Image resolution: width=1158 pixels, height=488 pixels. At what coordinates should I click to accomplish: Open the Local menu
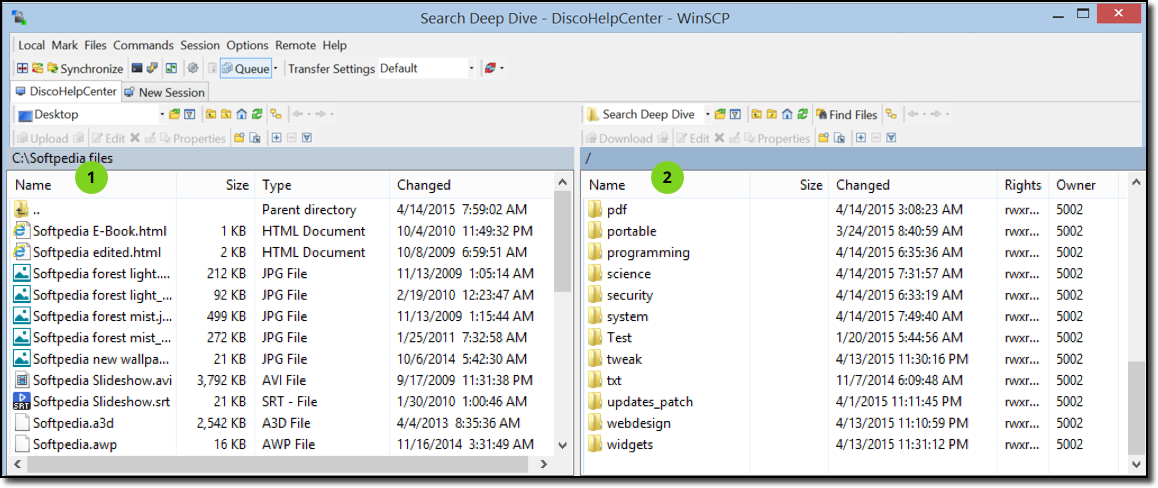coord(32,45)
